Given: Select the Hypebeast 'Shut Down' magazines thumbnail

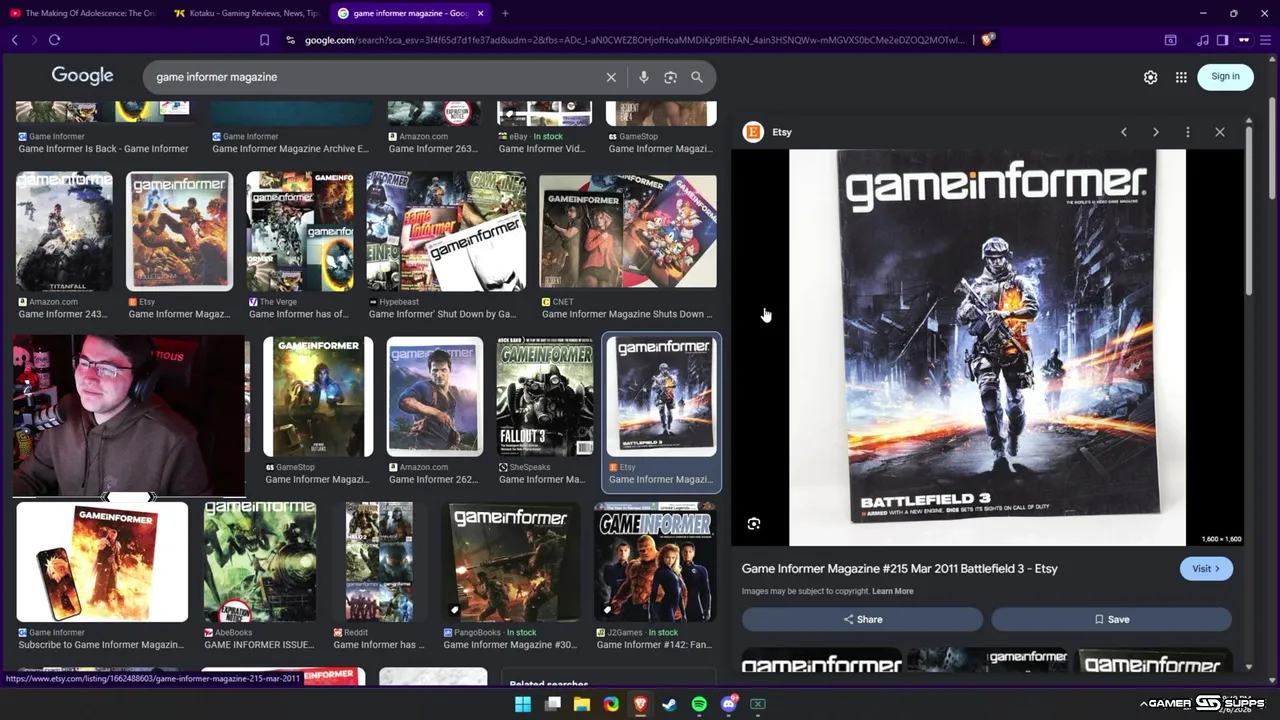Looking at the screenshot, I should pyautogui.click(x=446, y=231).
